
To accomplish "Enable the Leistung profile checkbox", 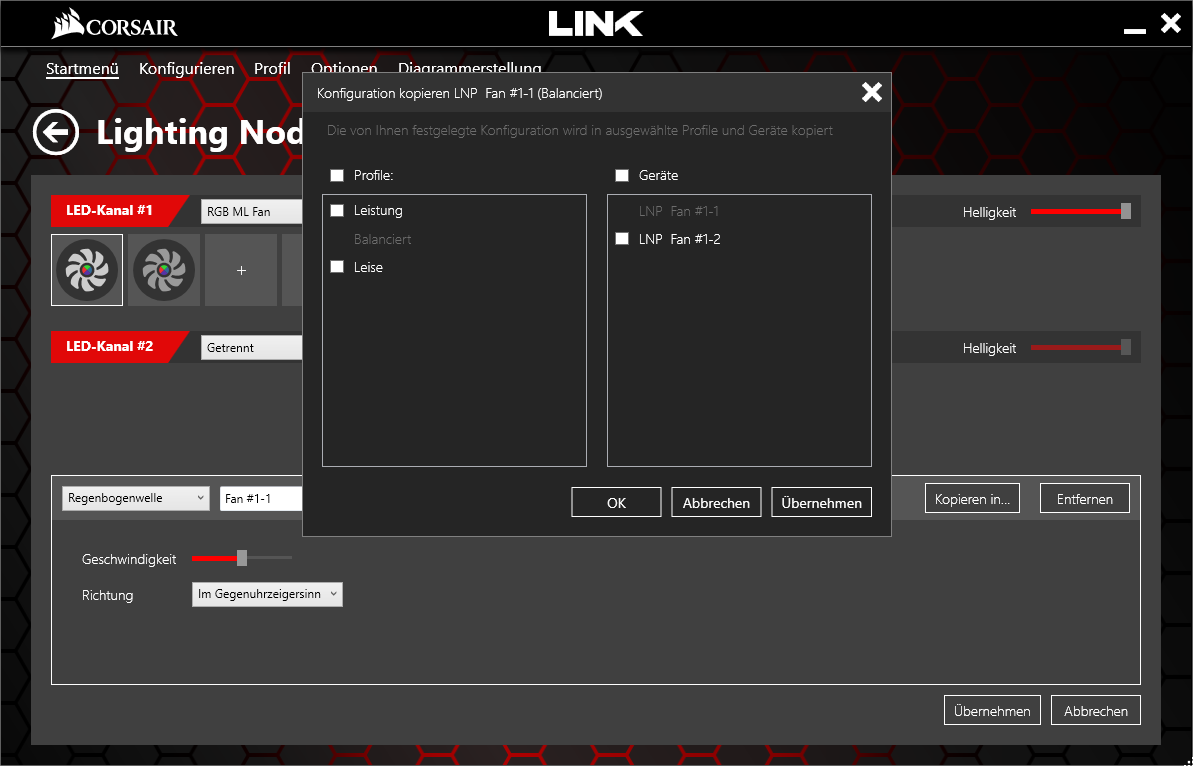I will (x=337, y=211).
